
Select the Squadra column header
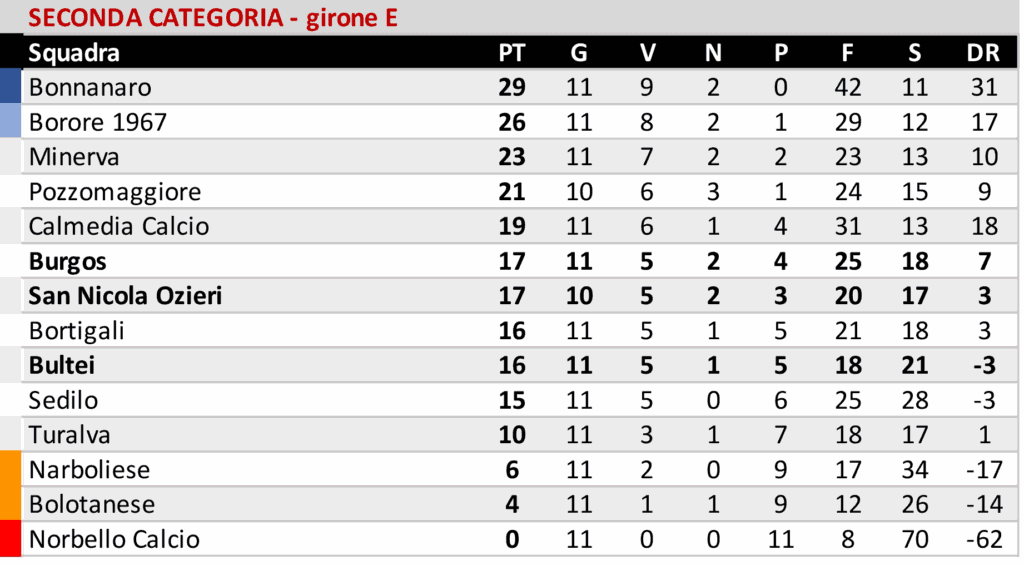click(x=74, y=53)
